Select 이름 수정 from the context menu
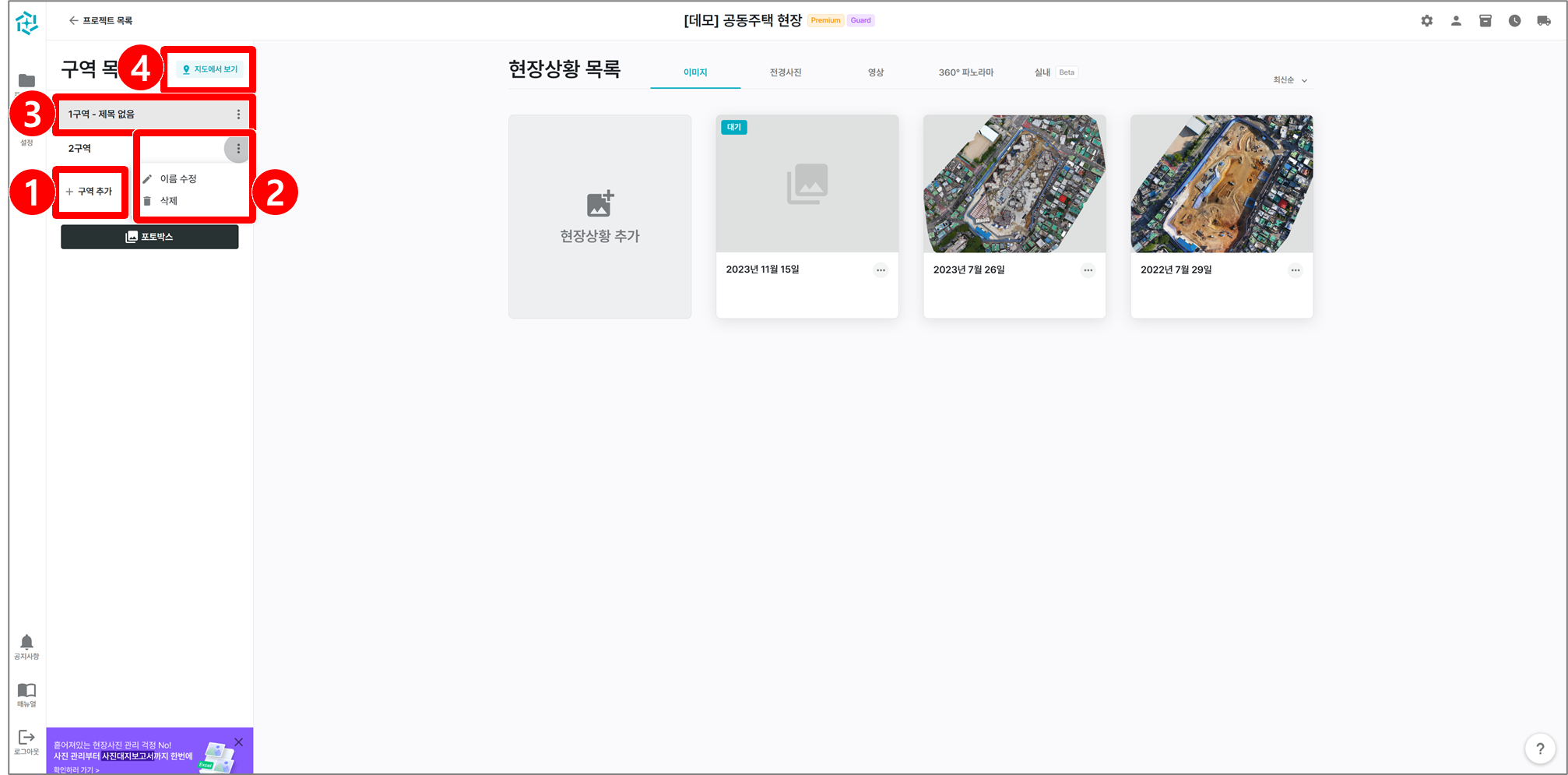Image resolution: width=1568 pixels, height=775 pixels. tap(178, 179)
